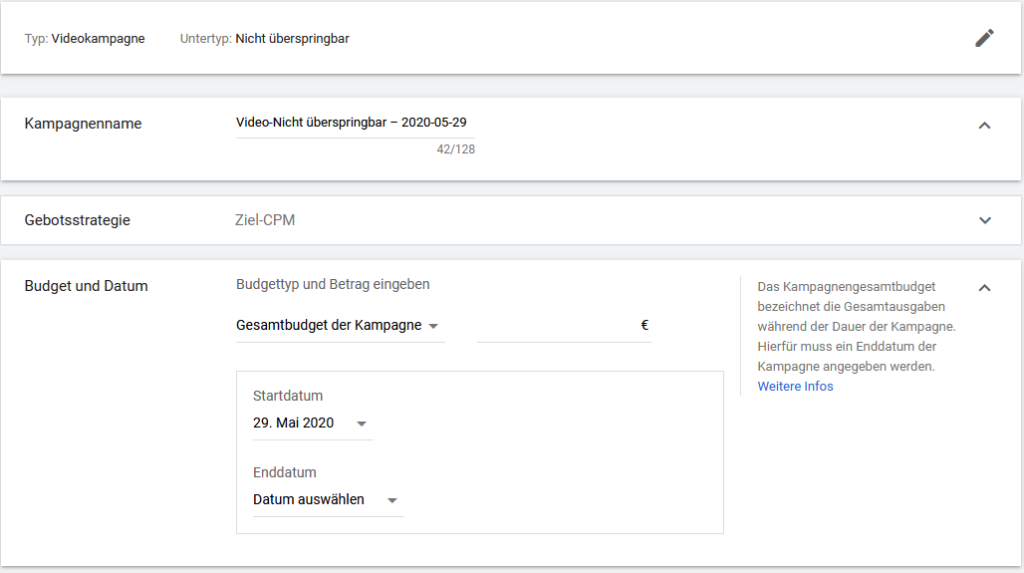The image size is (1024, 573).
Task: Click the Budget und Datum heading
Action: click(x=85, y=286)
